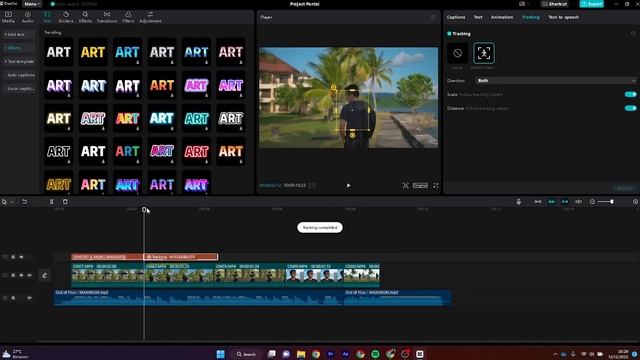The height and width of the screenshot is (360, 640).
Task: Click the timeline zoom slider handle
Action: point(611,202)
